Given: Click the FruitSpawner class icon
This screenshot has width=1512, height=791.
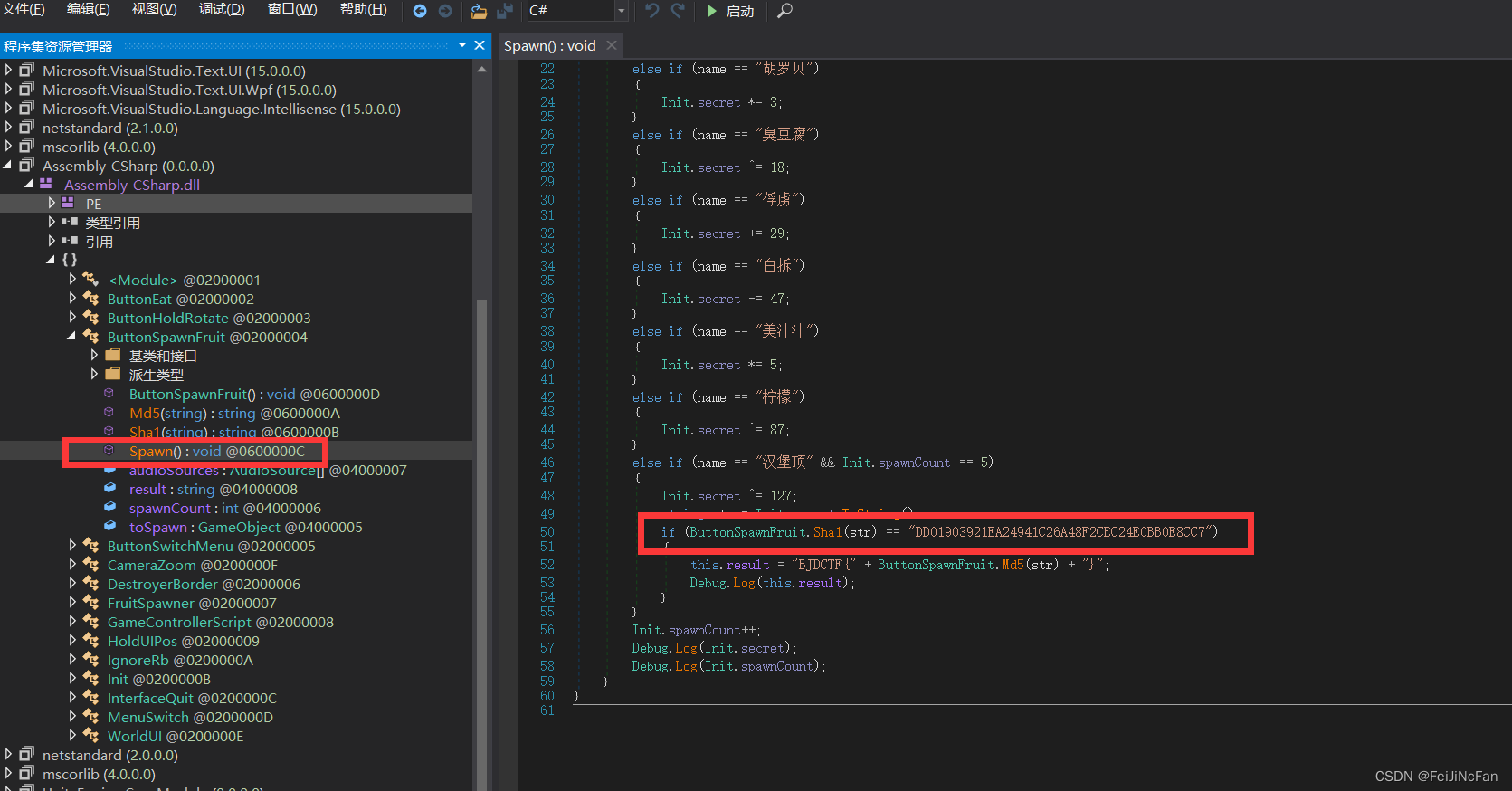Looking at the screenshot, I should pyautogui.click(x=90, y=602).
